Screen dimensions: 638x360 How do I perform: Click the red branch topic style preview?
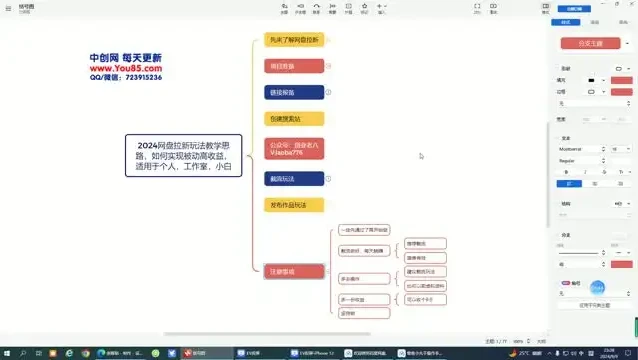click(590, 43)
